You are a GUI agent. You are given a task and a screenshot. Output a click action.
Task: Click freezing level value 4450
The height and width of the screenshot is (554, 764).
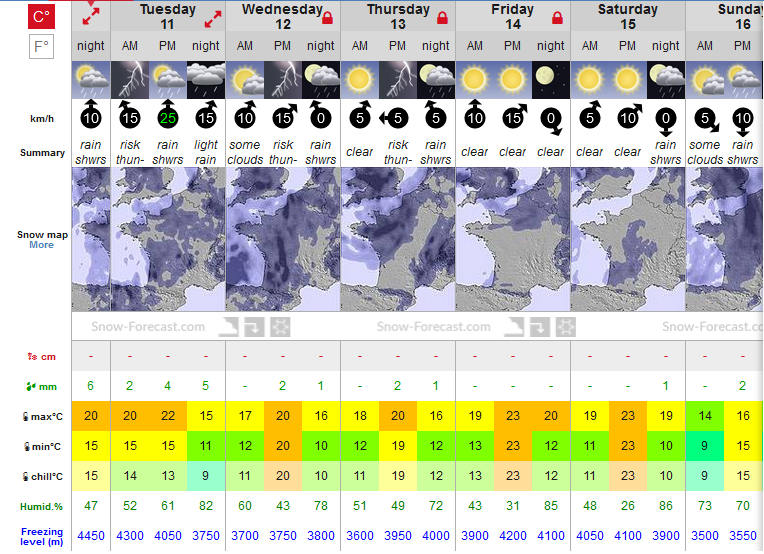(91, 536)
